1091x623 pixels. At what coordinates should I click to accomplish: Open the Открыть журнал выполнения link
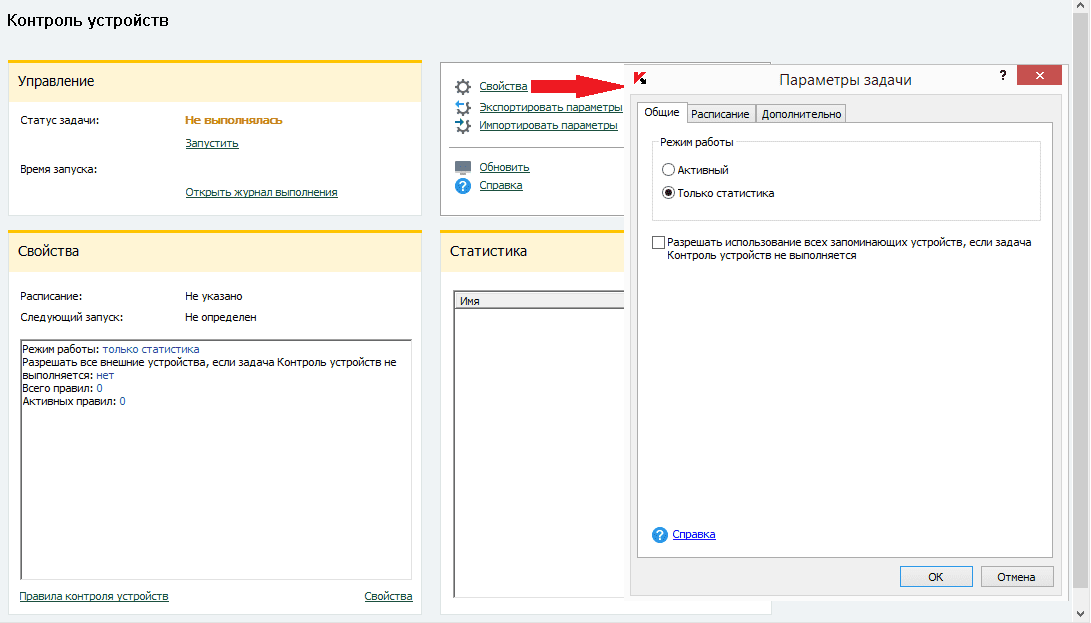click(261, 192)
